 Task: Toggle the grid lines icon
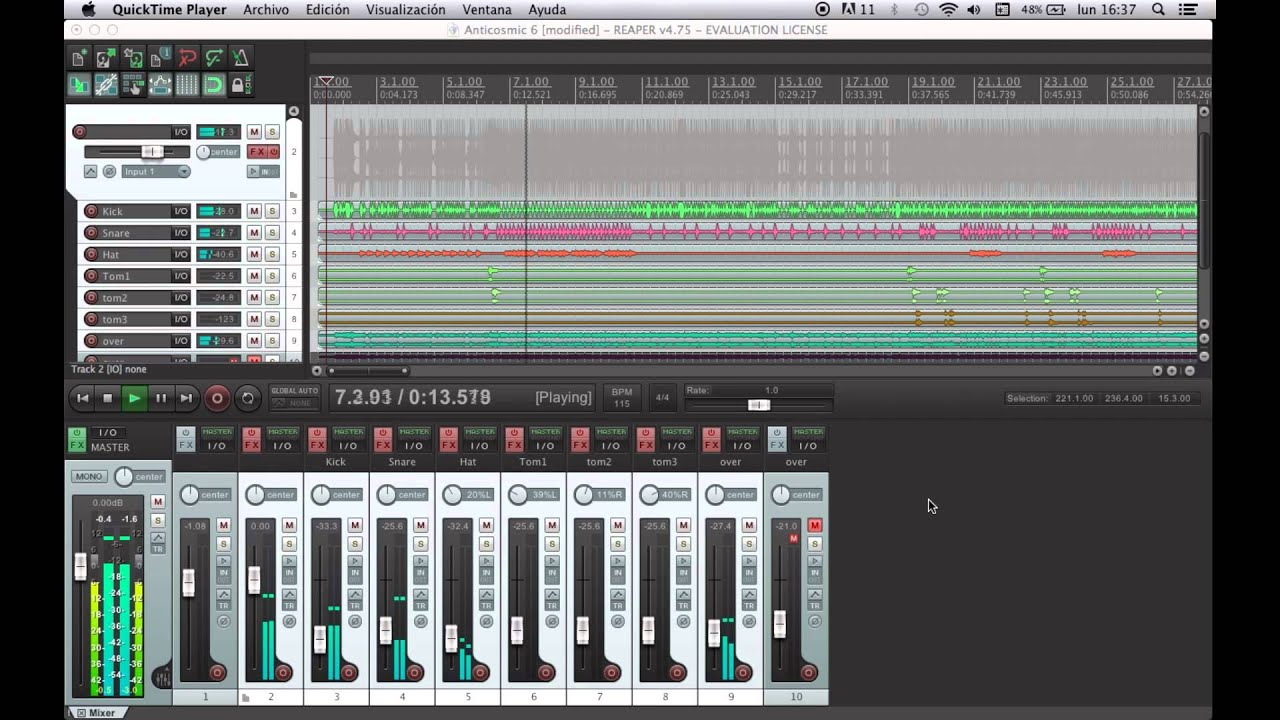click(x=187, y=85)
